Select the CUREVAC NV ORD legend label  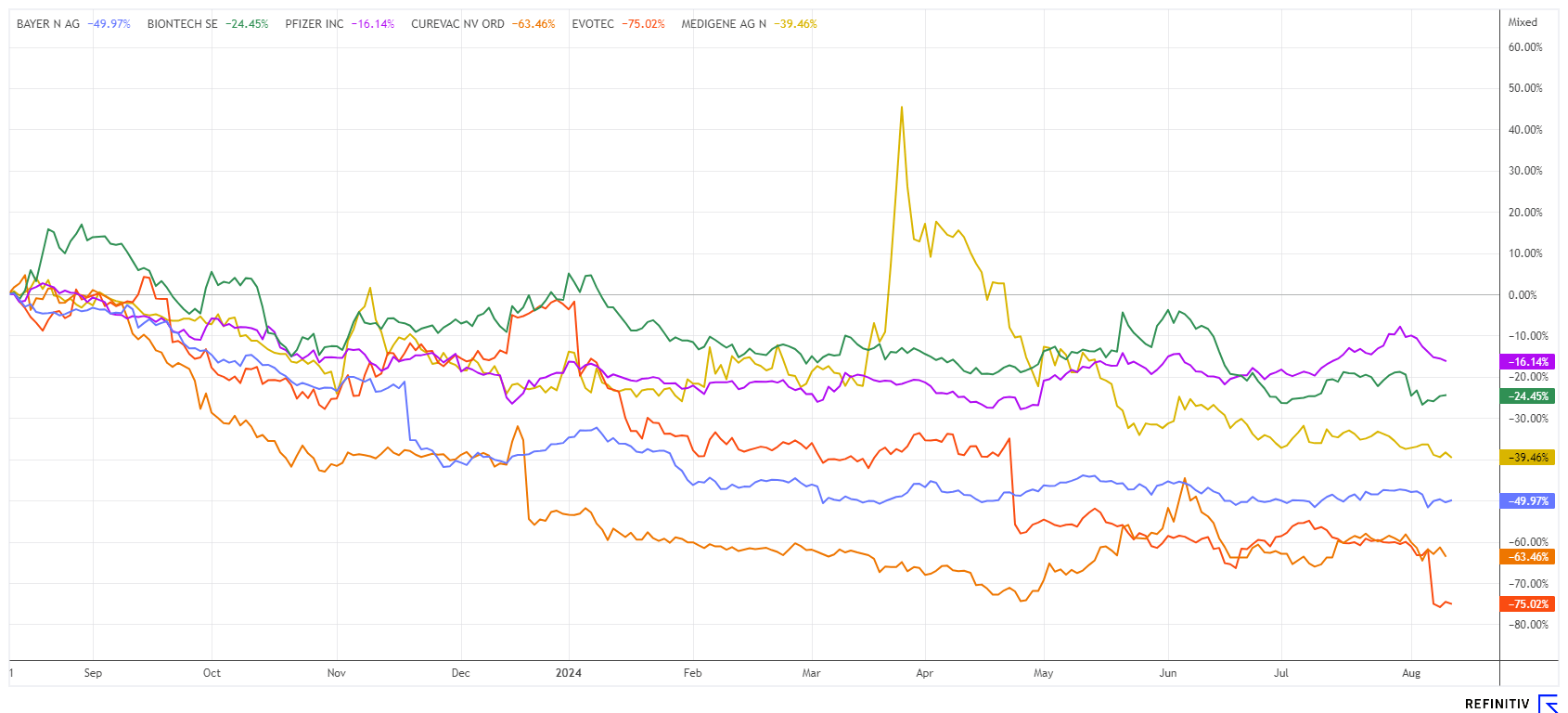457,24
